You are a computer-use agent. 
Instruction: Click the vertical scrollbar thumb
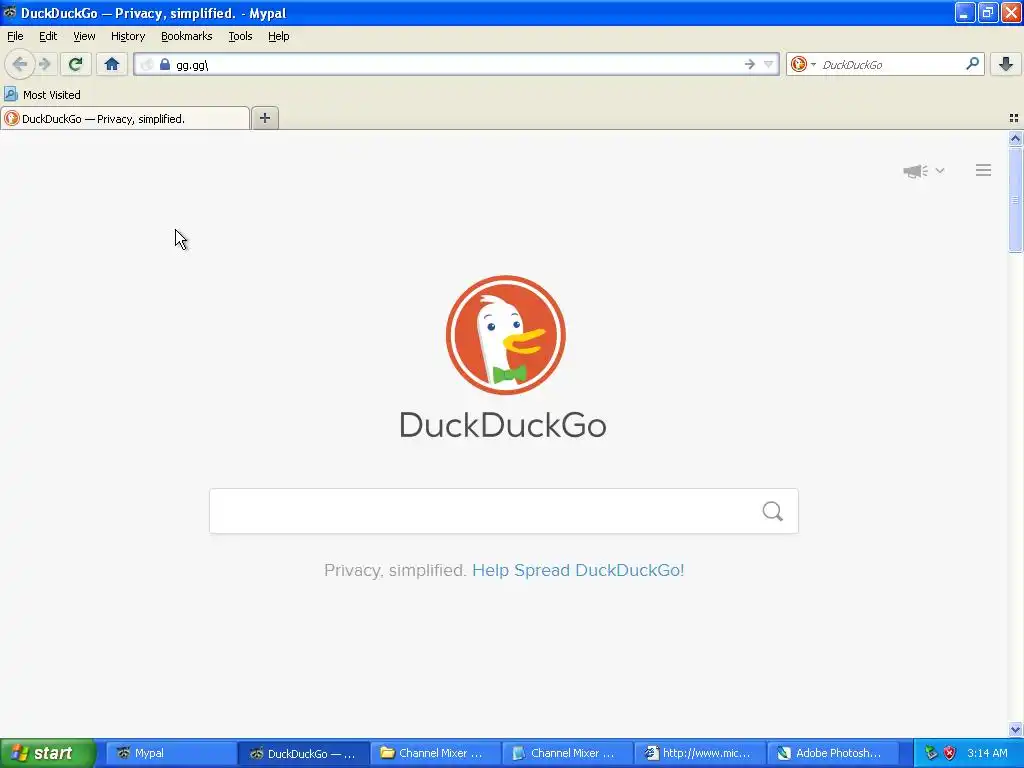(x=1015, y=199)
